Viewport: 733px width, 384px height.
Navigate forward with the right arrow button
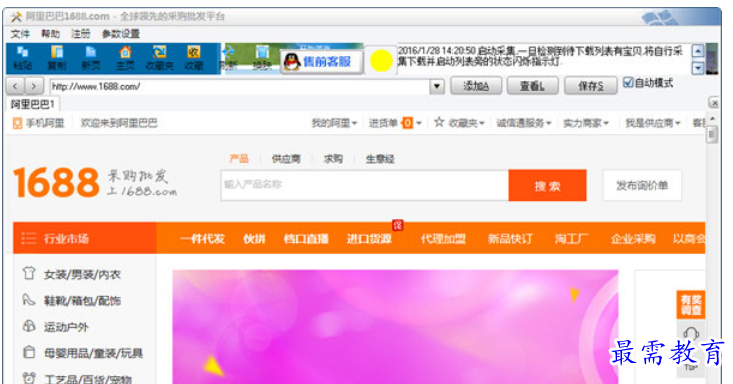(x=33, y=86)
